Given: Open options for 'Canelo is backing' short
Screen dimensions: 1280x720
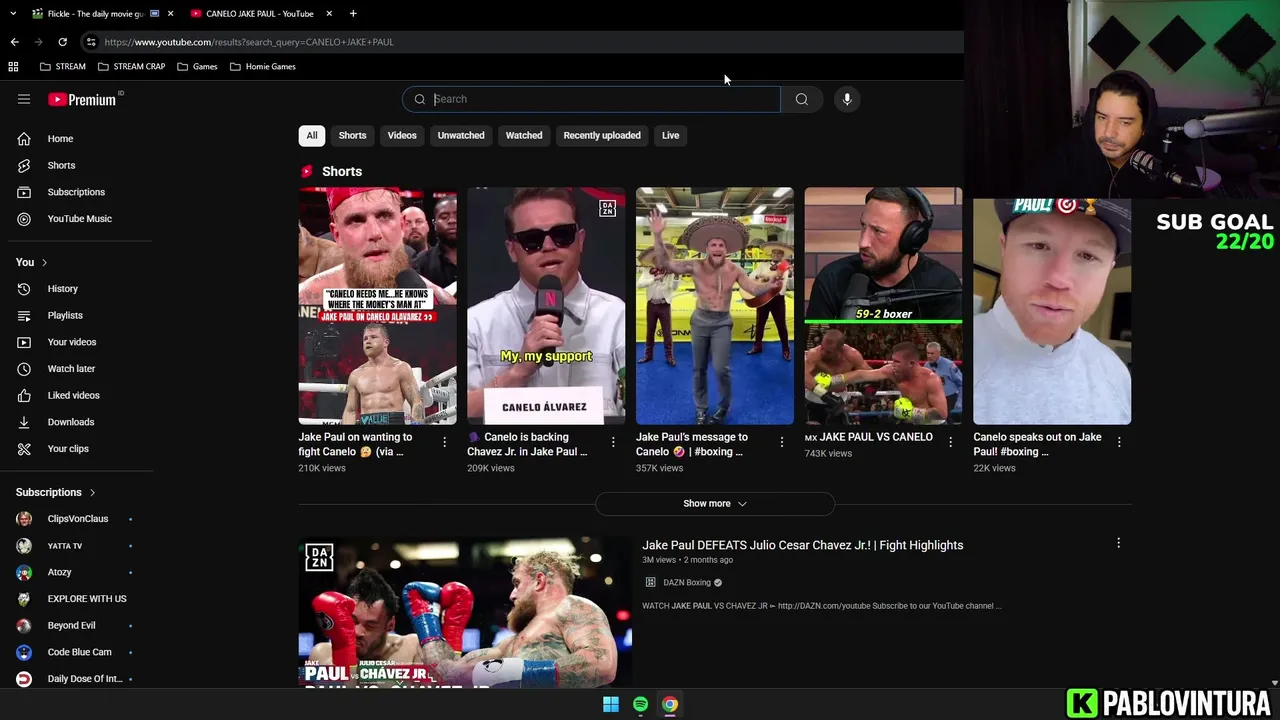Looking at the screenshot, I should 613,441.
